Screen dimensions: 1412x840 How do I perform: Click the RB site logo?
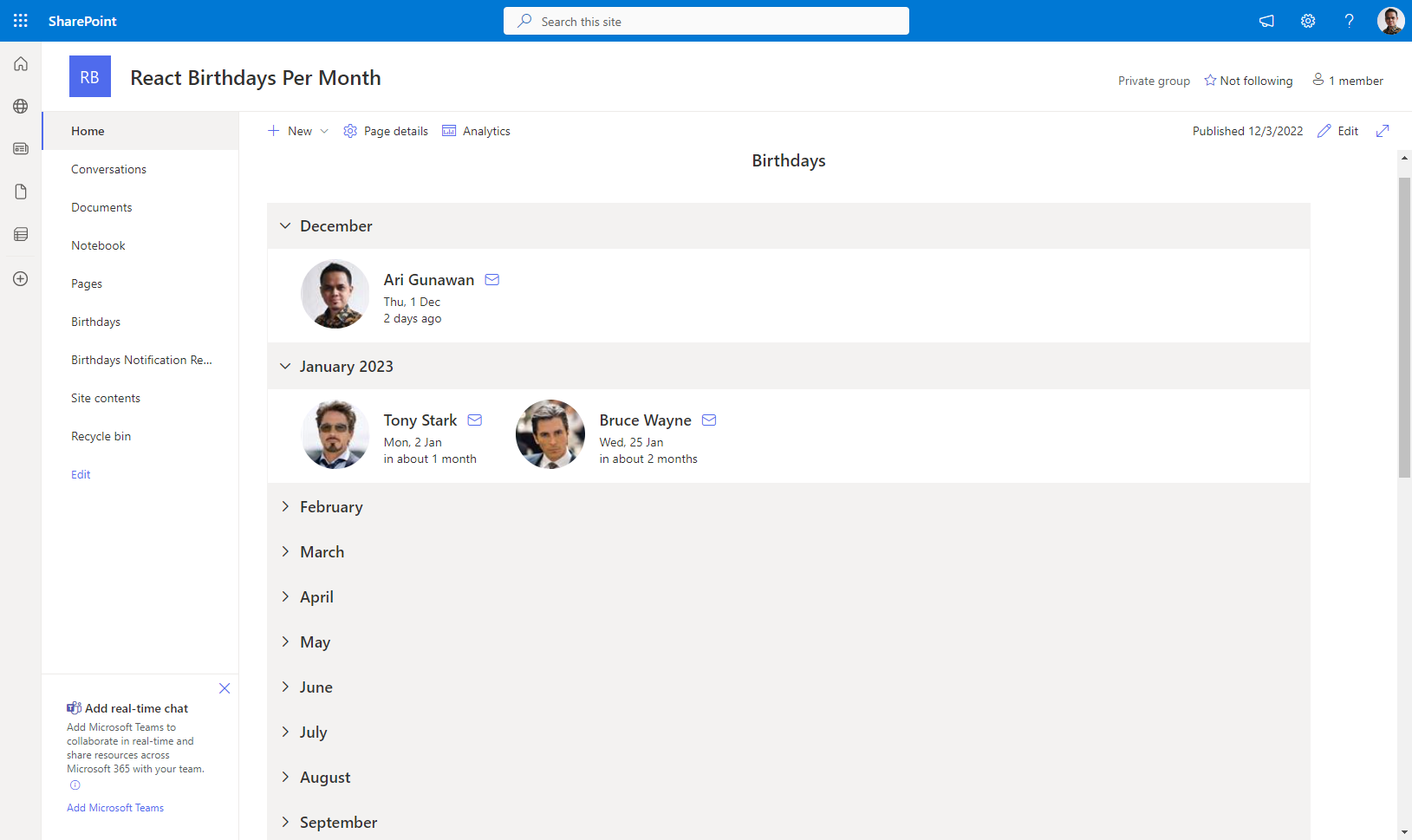[90, 76]
